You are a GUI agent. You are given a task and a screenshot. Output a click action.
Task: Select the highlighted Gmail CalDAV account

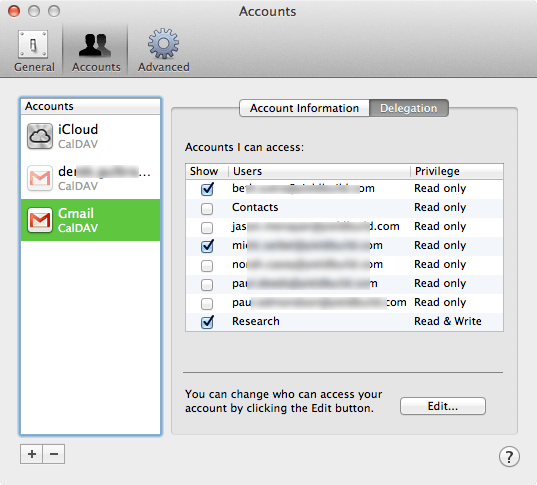[90, 220]
